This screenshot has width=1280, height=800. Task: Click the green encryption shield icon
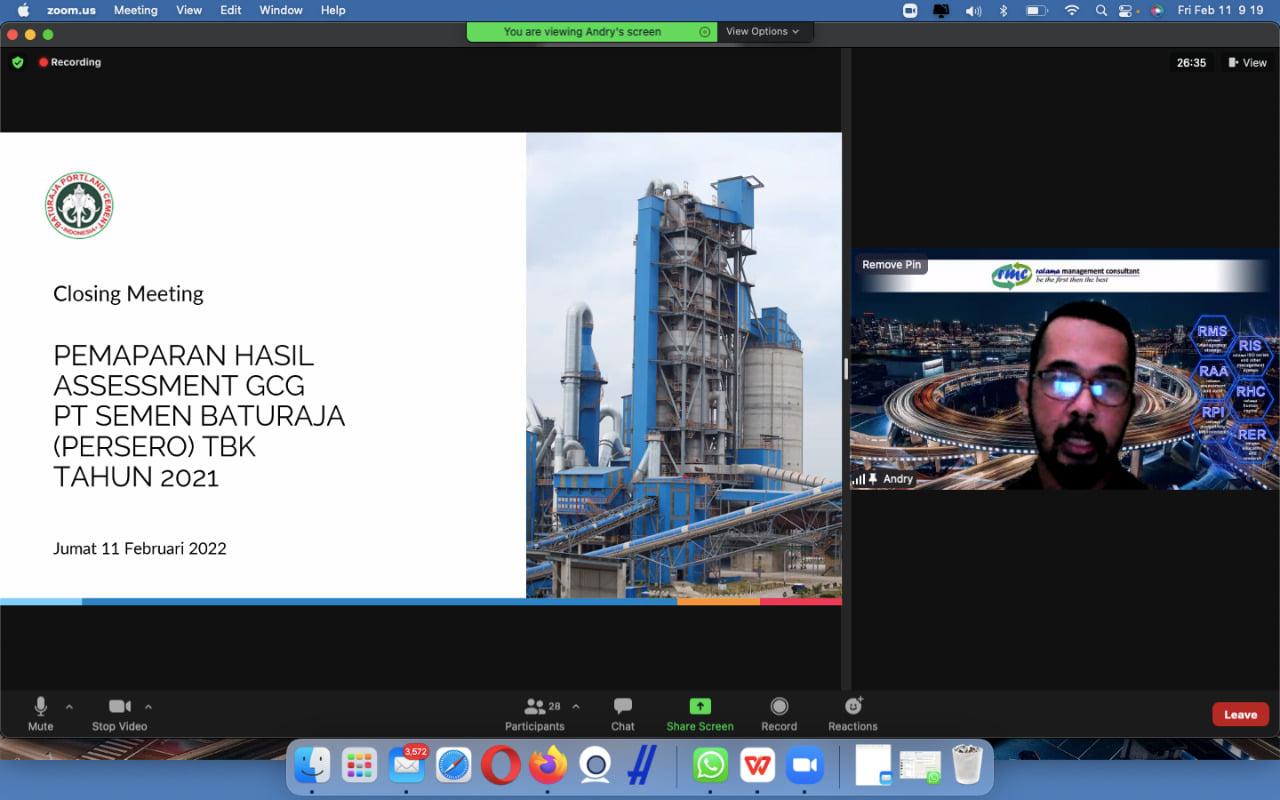click(x=17, y=62)
